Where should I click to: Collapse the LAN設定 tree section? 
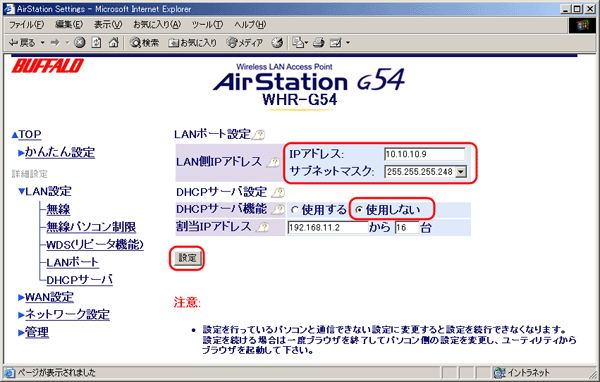point(21,191)
